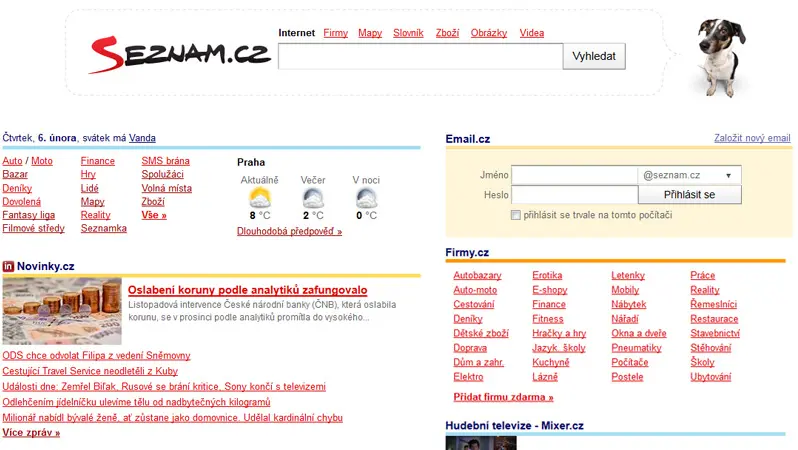Open the Hudební televize - Mixer.cz heading

[515, 426]
